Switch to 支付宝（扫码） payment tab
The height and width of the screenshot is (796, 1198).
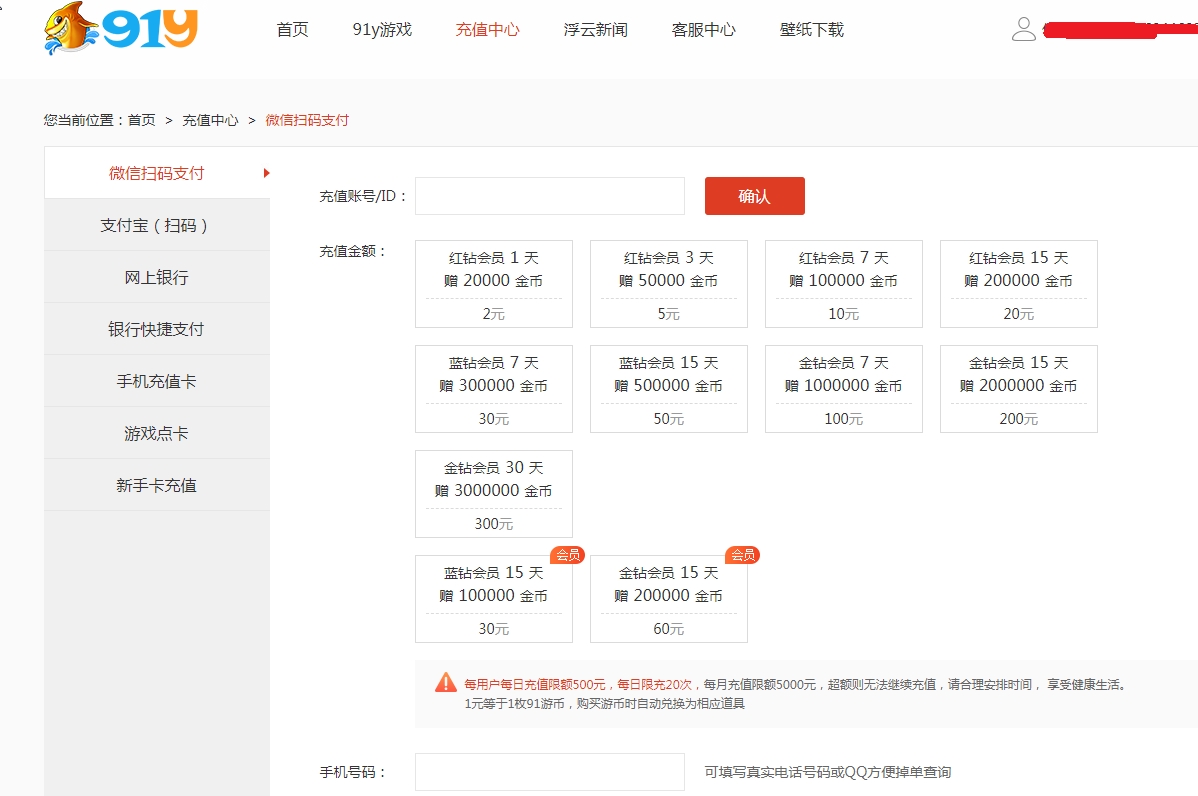pyautogui.click(x=156, y=225)
